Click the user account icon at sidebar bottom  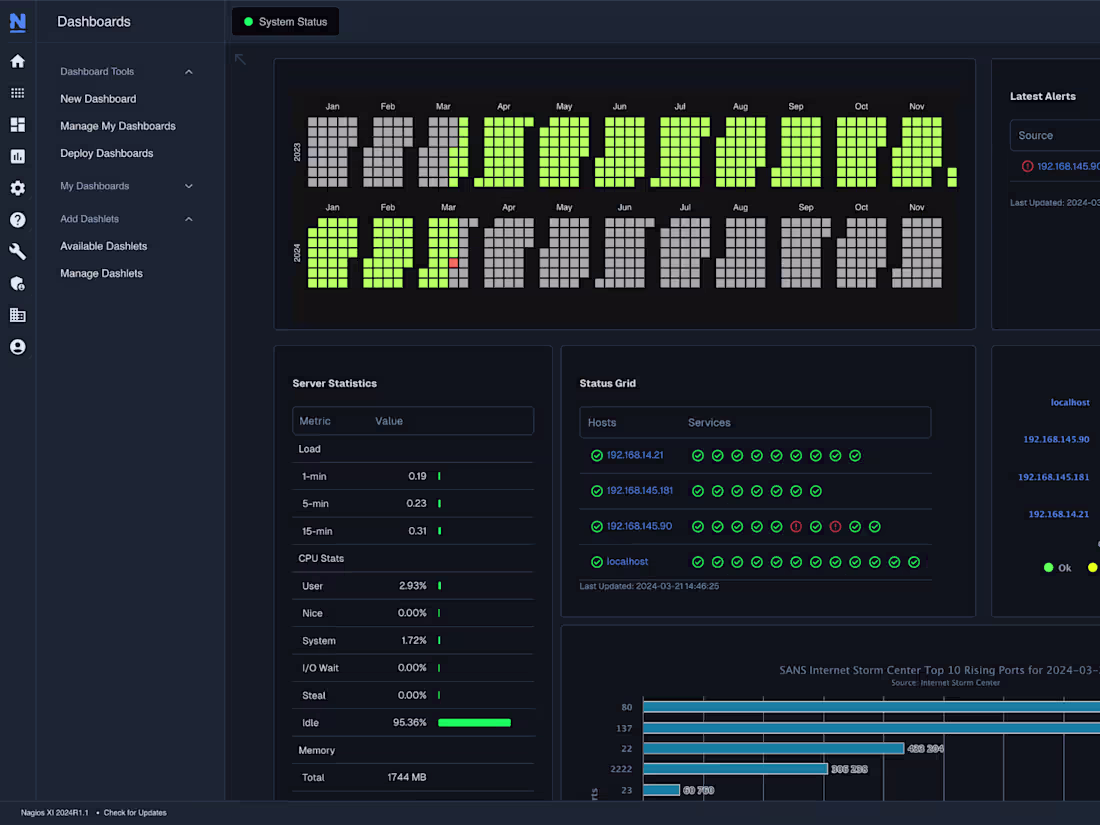(17, 346)
